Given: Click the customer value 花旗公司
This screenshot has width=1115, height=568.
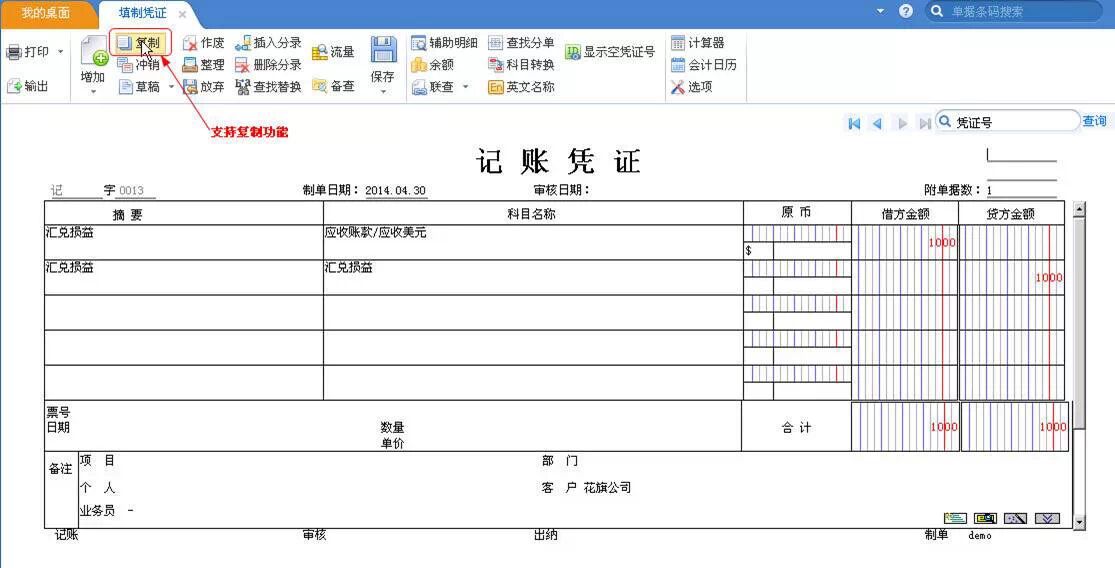Looking at the screenshot, I should click(x=607, y=488).
